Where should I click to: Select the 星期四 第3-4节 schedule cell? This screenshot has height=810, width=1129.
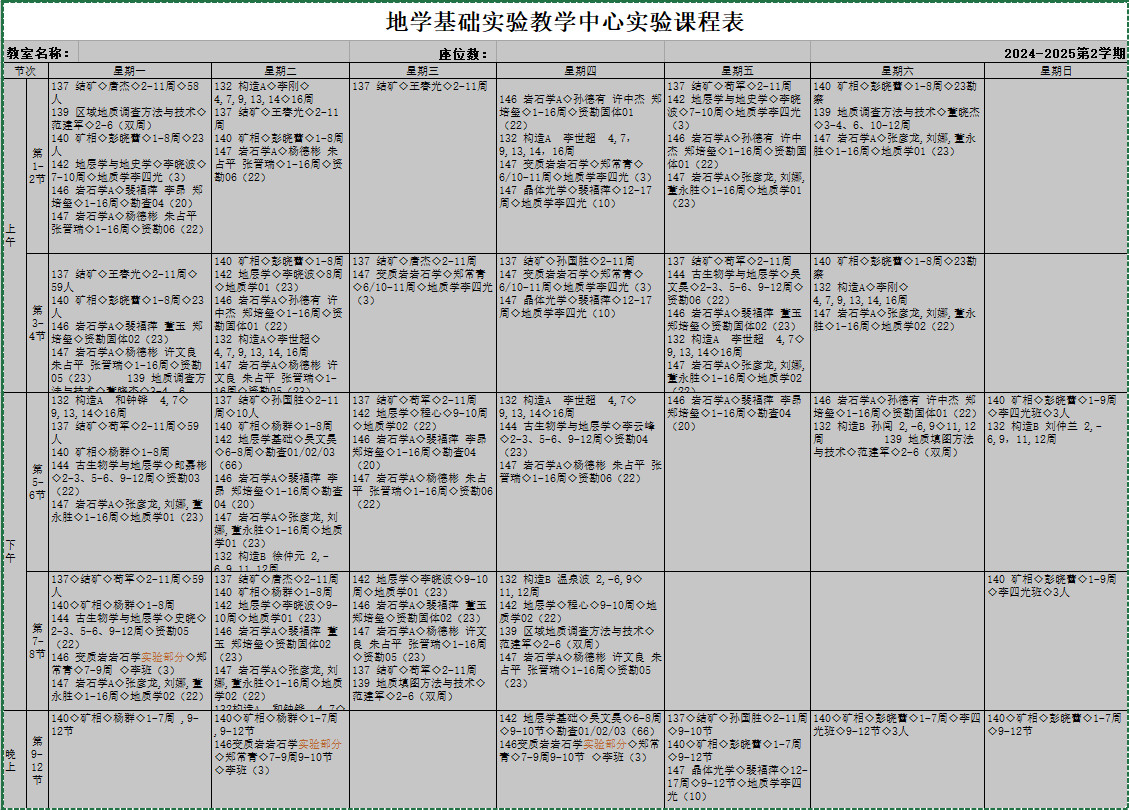(580, 323)
